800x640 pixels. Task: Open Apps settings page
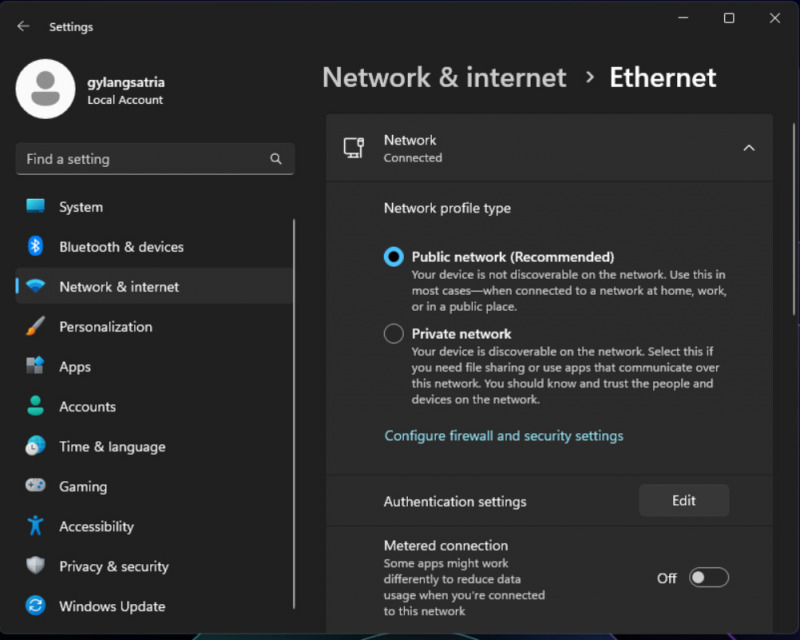coord(155,366)
